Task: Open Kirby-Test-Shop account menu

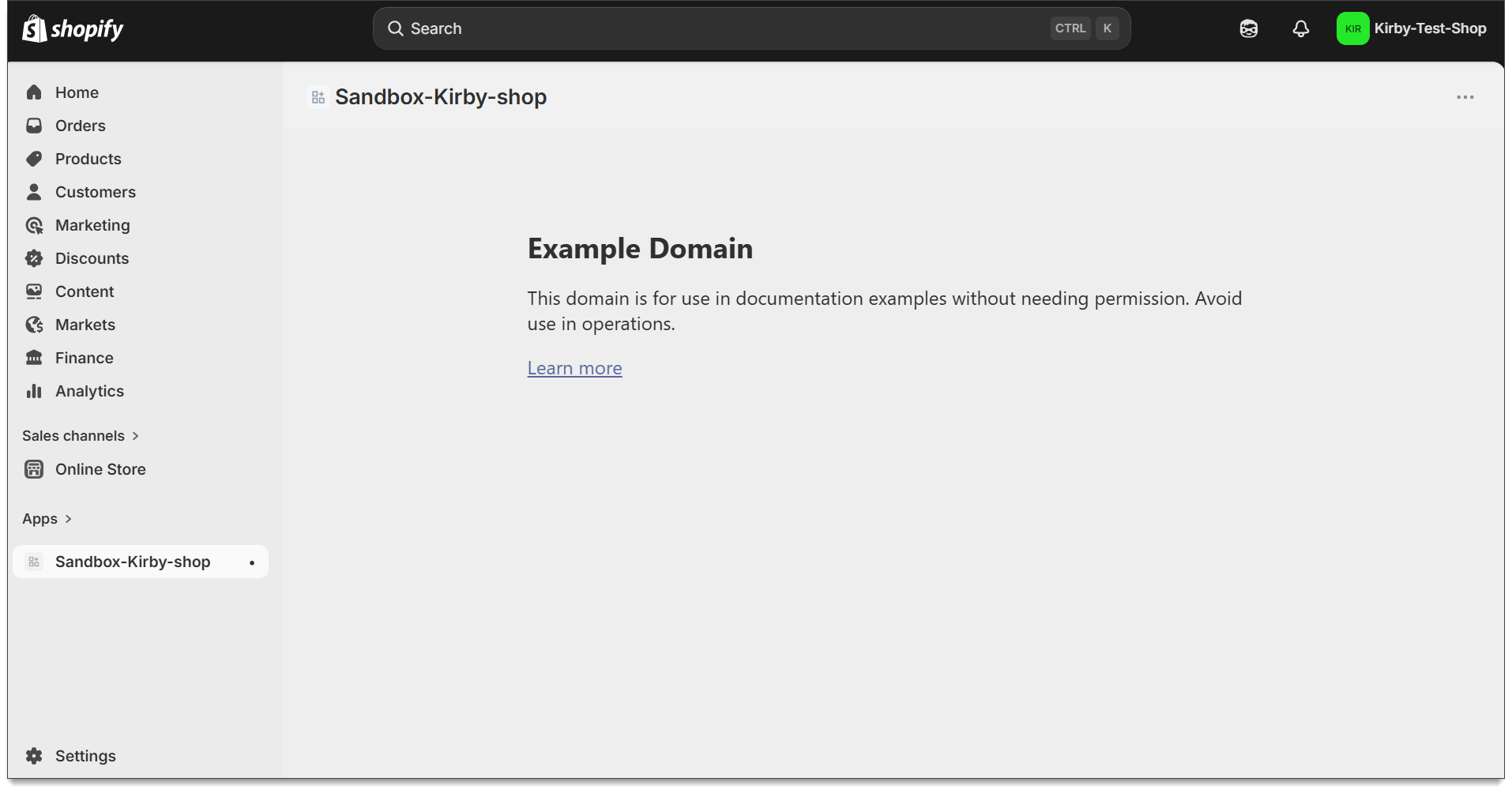Action: click(x=1412, y=28)
